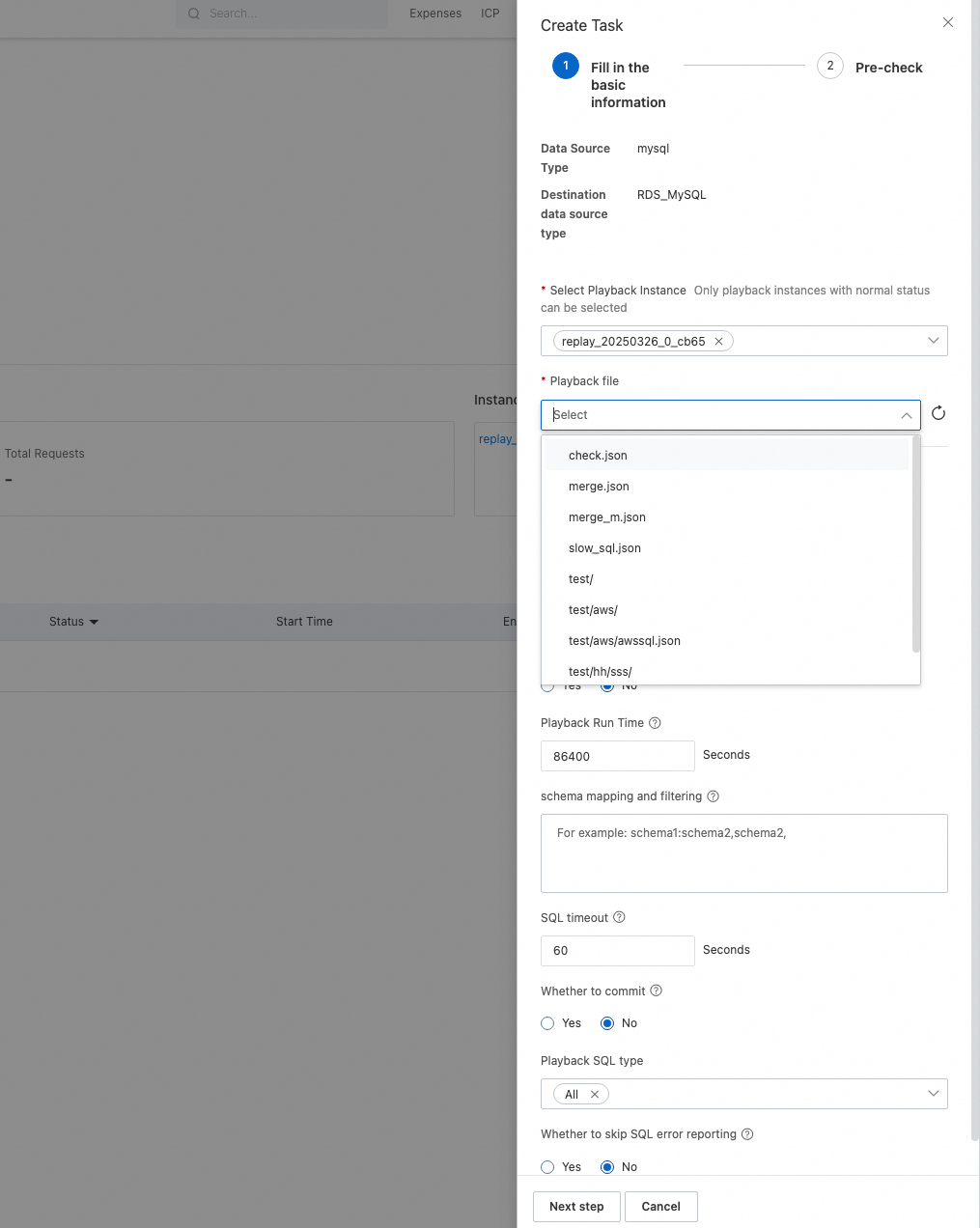Click step 2 Pre-check circle
This screenshot has width=980, height=1228.
click(x=830, y=66)
